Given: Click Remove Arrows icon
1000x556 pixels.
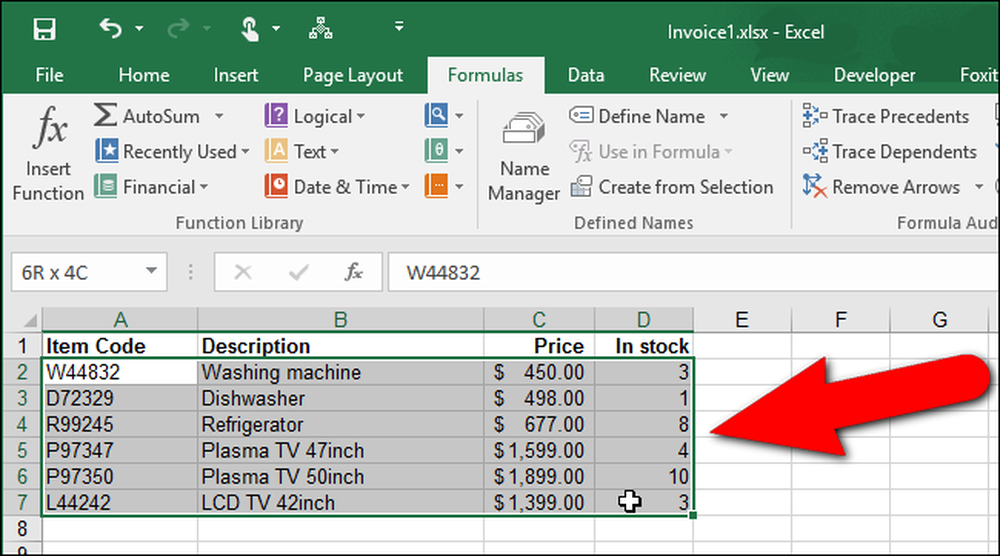Looking at the screenshot, I should [815, 186].
